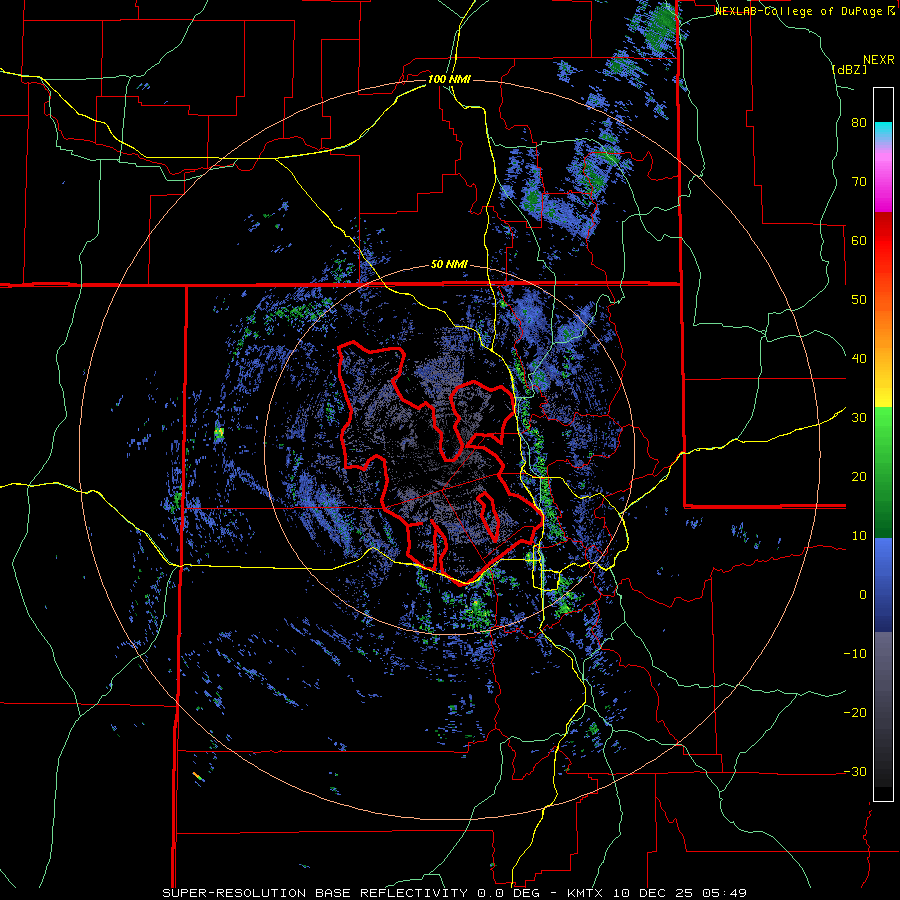Click the 40 dBZ value on the scale
The image size is (900, 900).
click(859, 359)
